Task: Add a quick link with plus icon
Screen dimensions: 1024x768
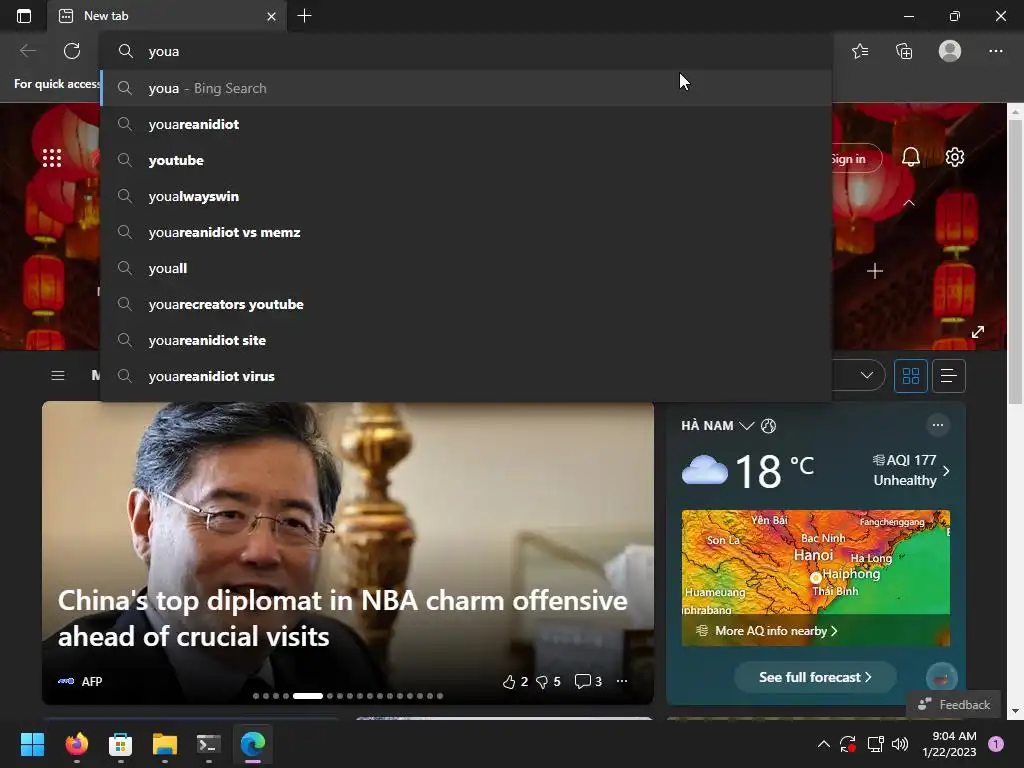Action: [874, 271]
